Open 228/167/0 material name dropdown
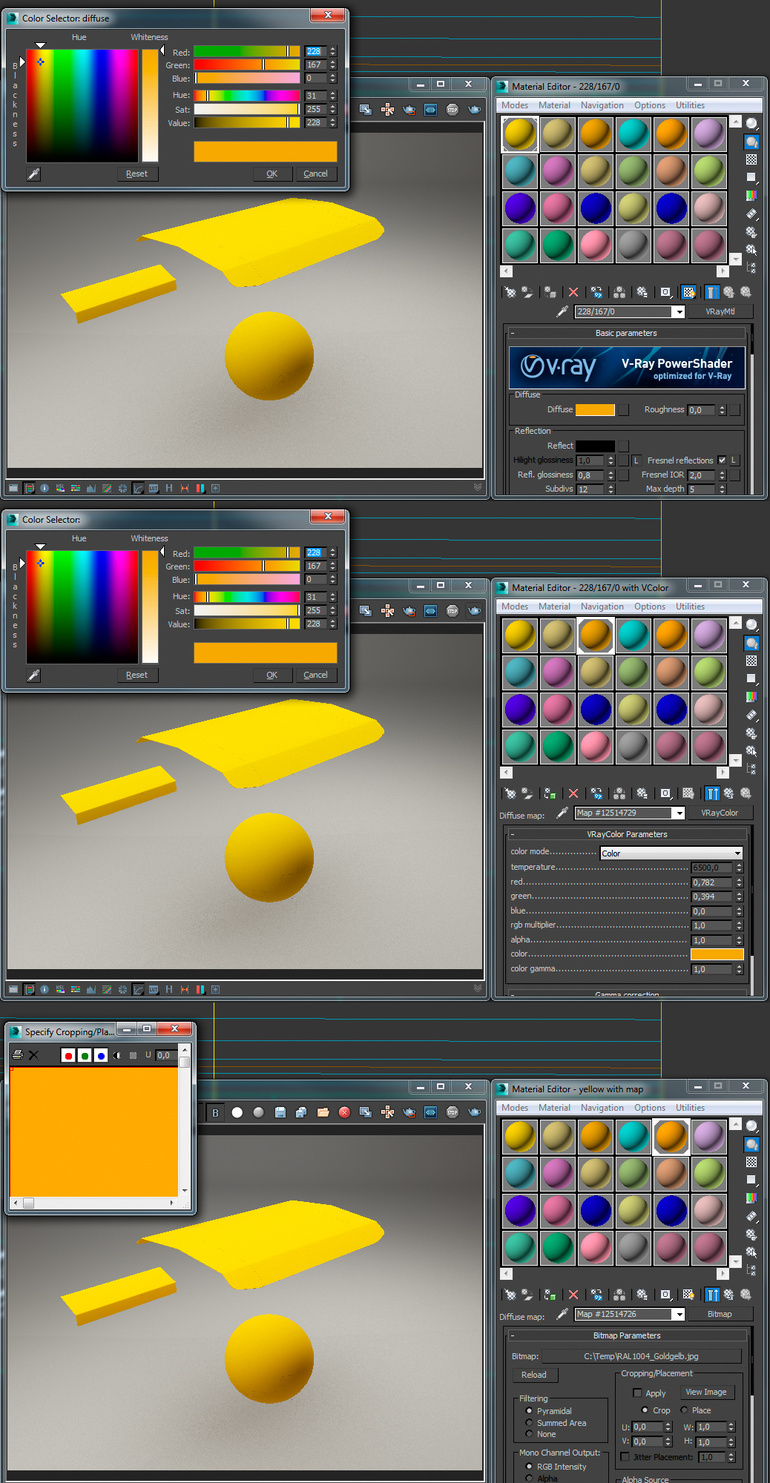 point(679,312)
